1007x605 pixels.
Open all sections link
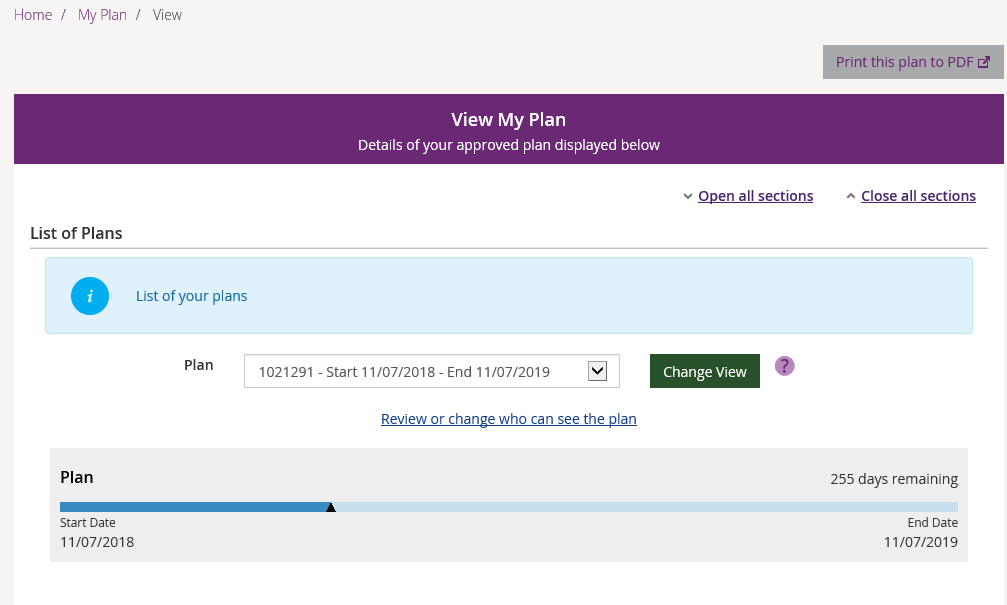[755, 196]
